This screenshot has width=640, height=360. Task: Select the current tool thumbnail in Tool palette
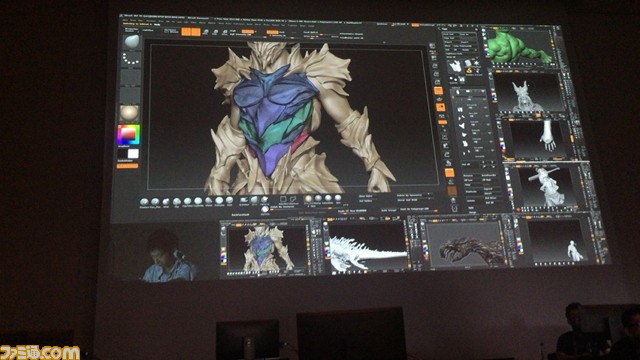(455, 66)
